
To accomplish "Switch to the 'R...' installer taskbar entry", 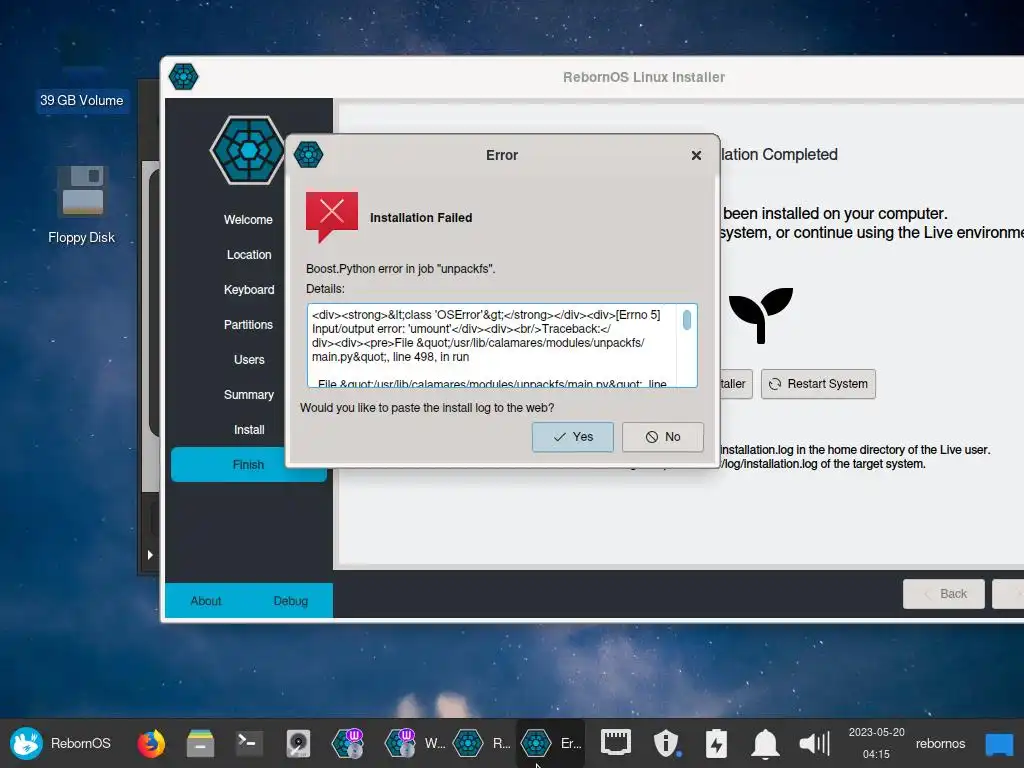I will tap(481, 743).
